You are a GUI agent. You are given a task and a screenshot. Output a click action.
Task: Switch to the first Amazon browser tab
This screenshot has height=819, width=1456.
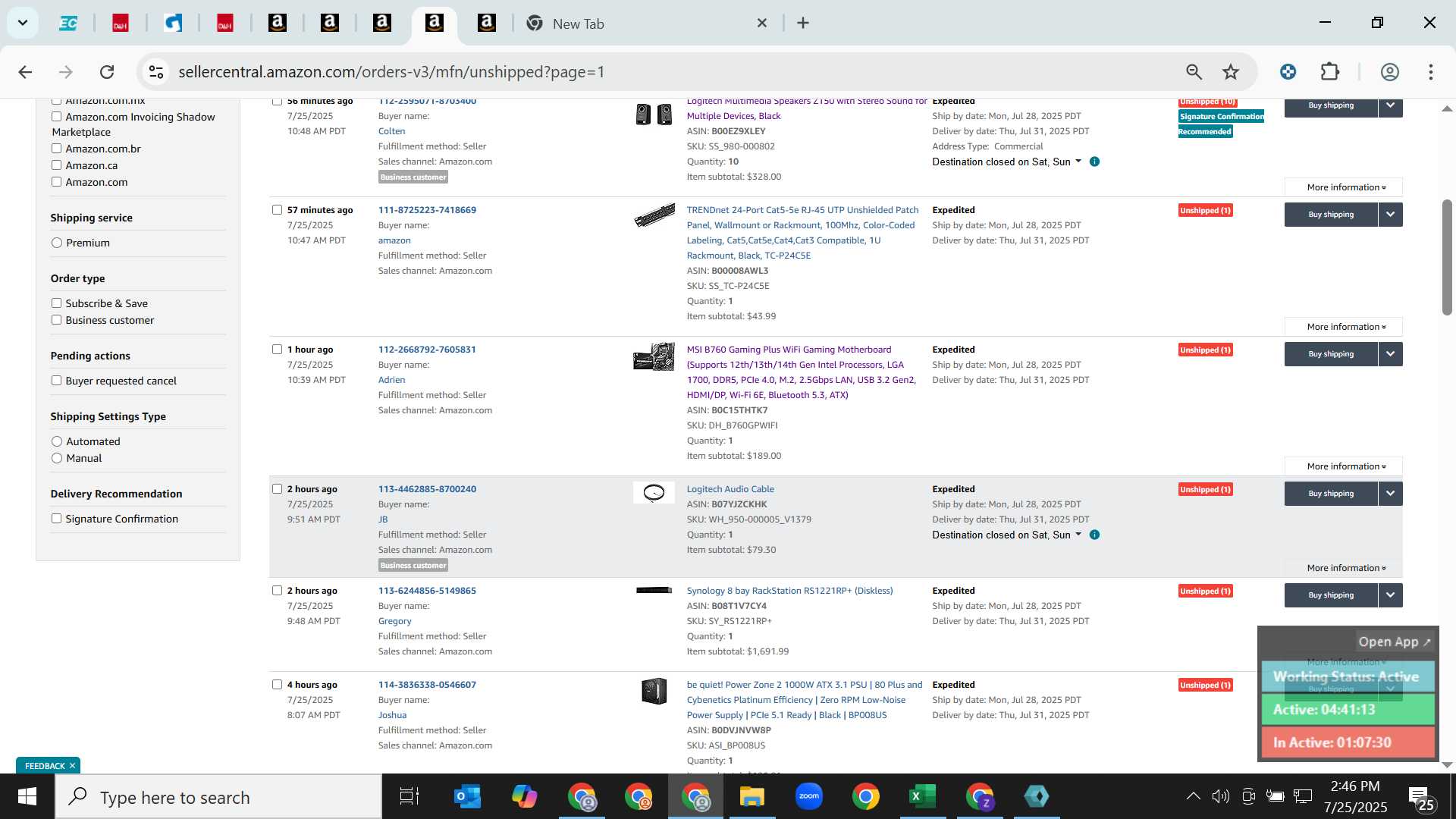(x=278, y=24)
